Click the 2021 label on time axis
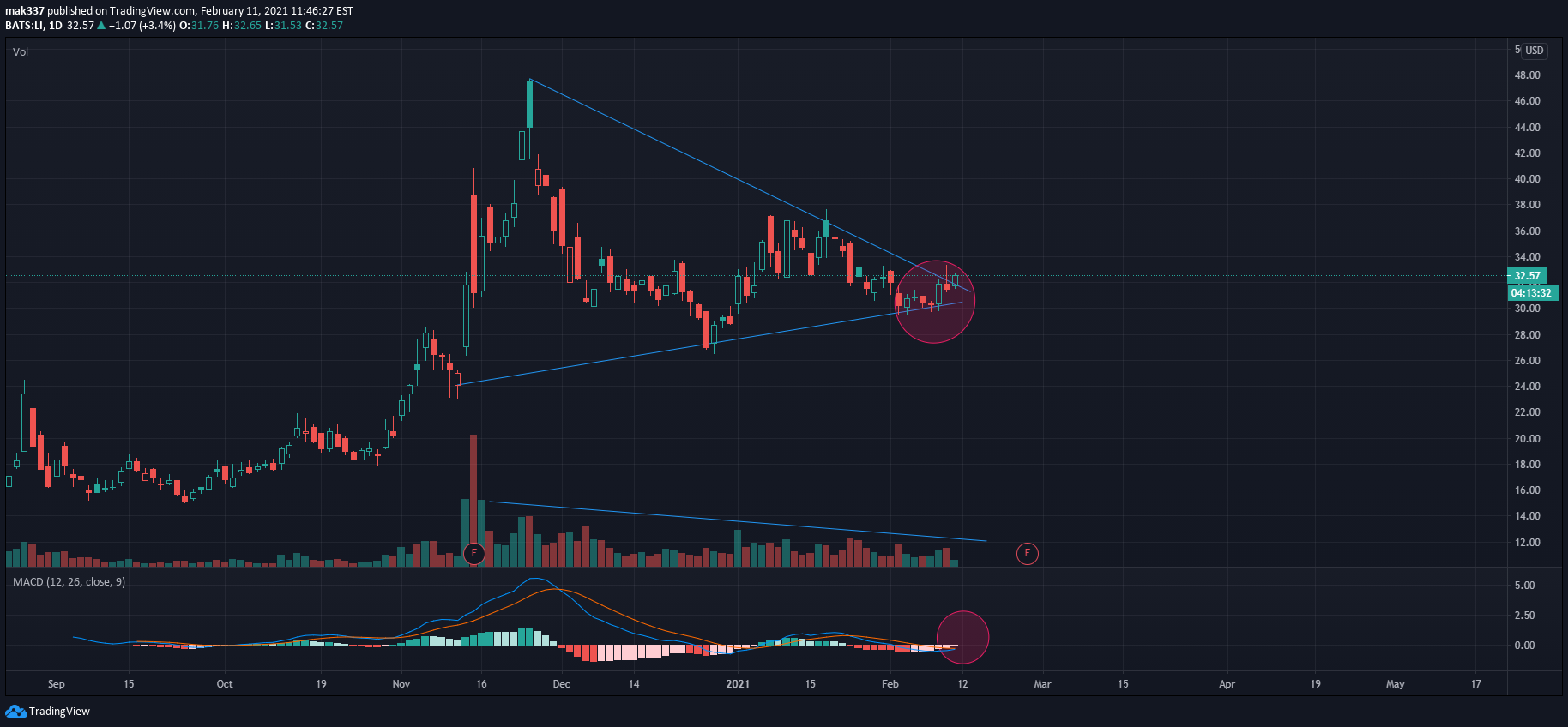This screenshot has width=1568, height=727. tap(738, 684)
